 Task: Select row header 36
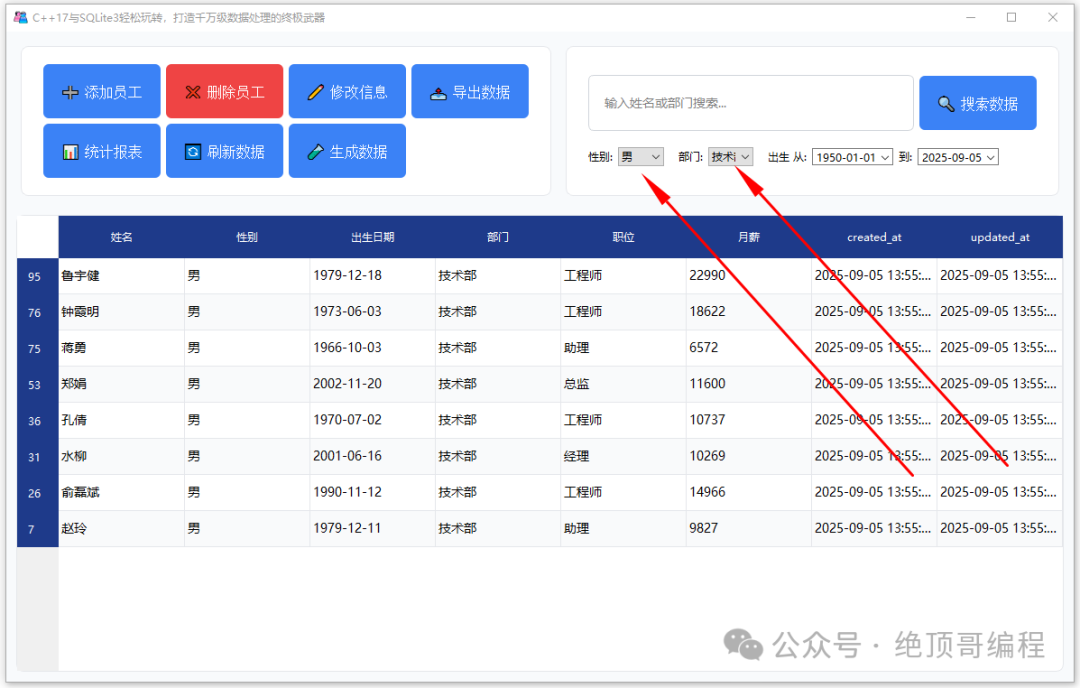[x=38, y=421]
